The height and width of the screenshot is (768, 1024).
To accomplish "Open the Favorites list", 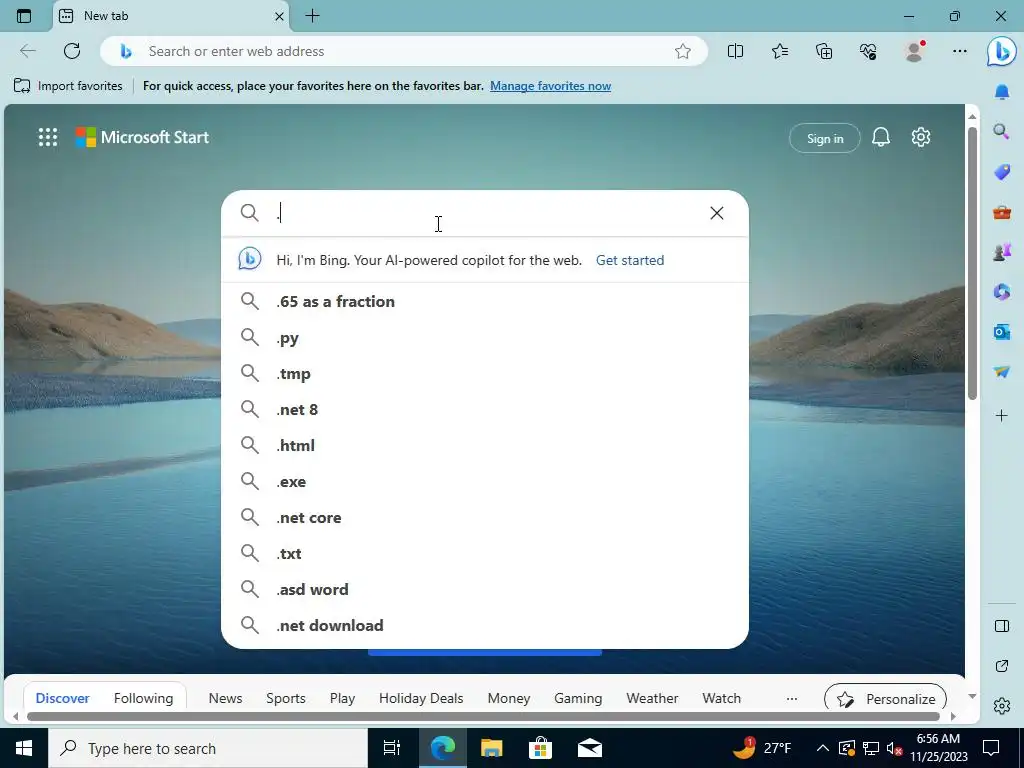I will [x=780, y=51].
